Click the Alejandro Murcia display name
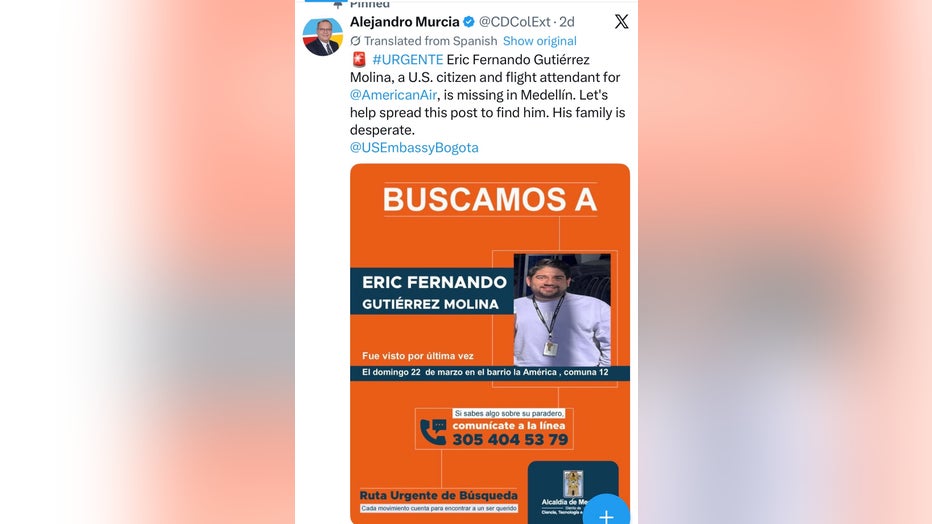 [405, 22]
